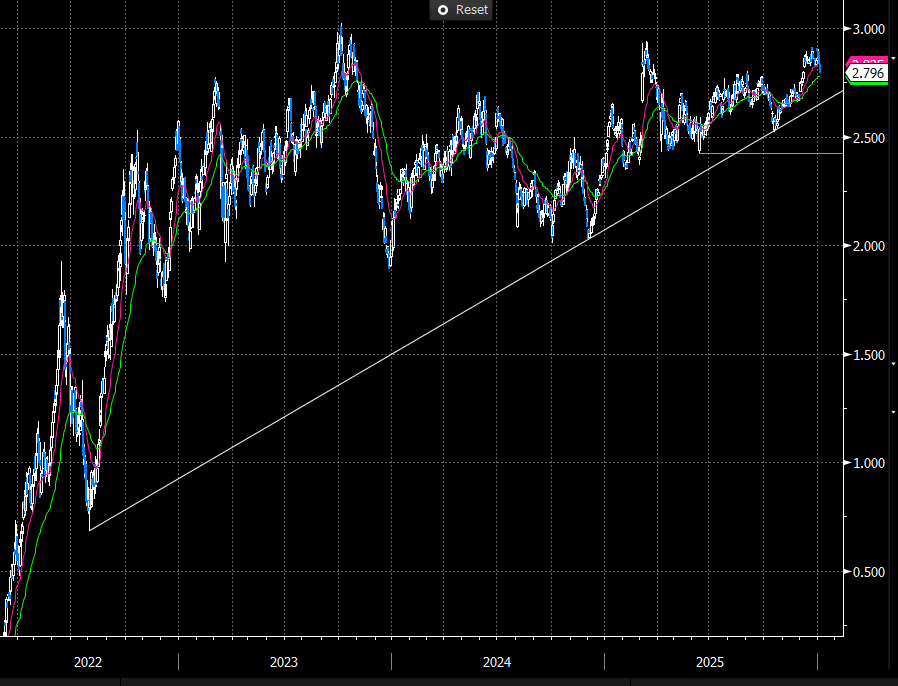Select the white 2.796 last price tag

(x=867, y=73)
